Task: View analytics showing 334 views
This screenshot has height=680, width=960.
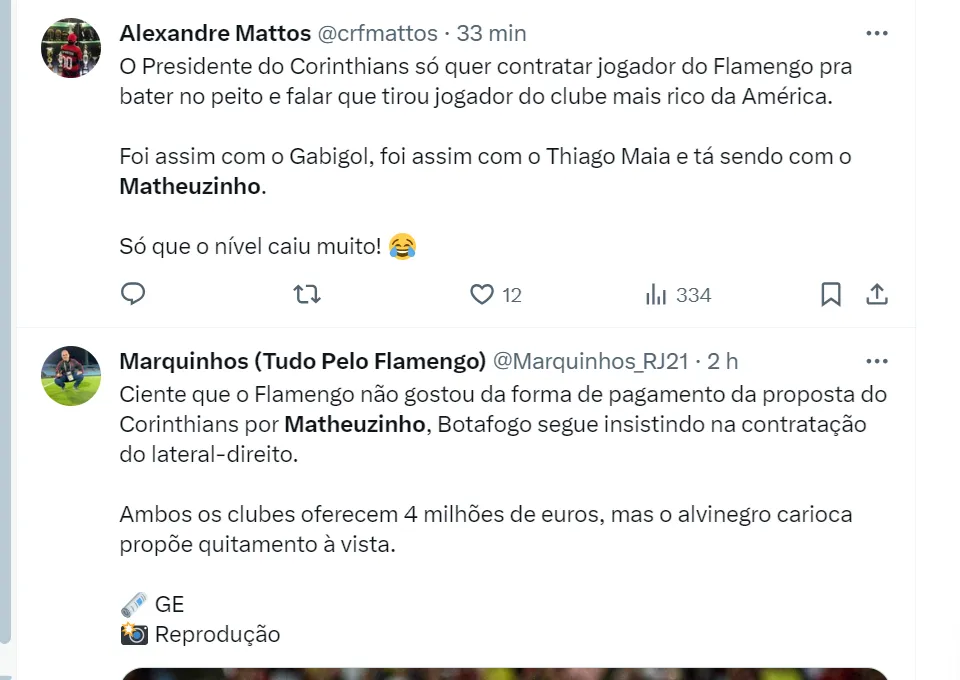Action: [x=677, y=294]
